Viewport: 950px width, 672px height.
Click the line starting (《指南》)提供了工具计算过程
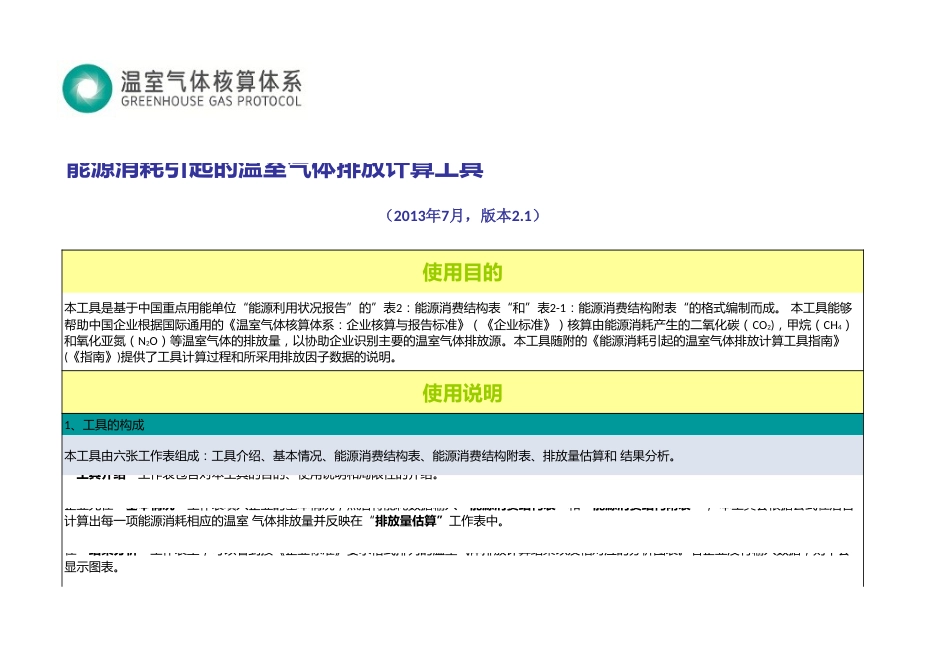pyautogui.click(x=231, y=357)
